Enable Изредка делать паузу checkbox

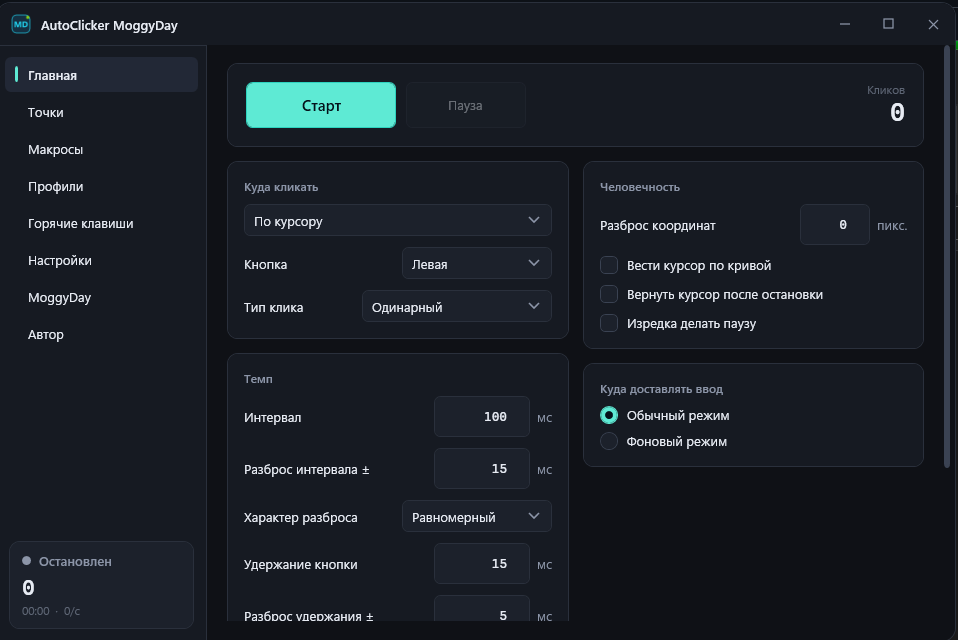609,323
